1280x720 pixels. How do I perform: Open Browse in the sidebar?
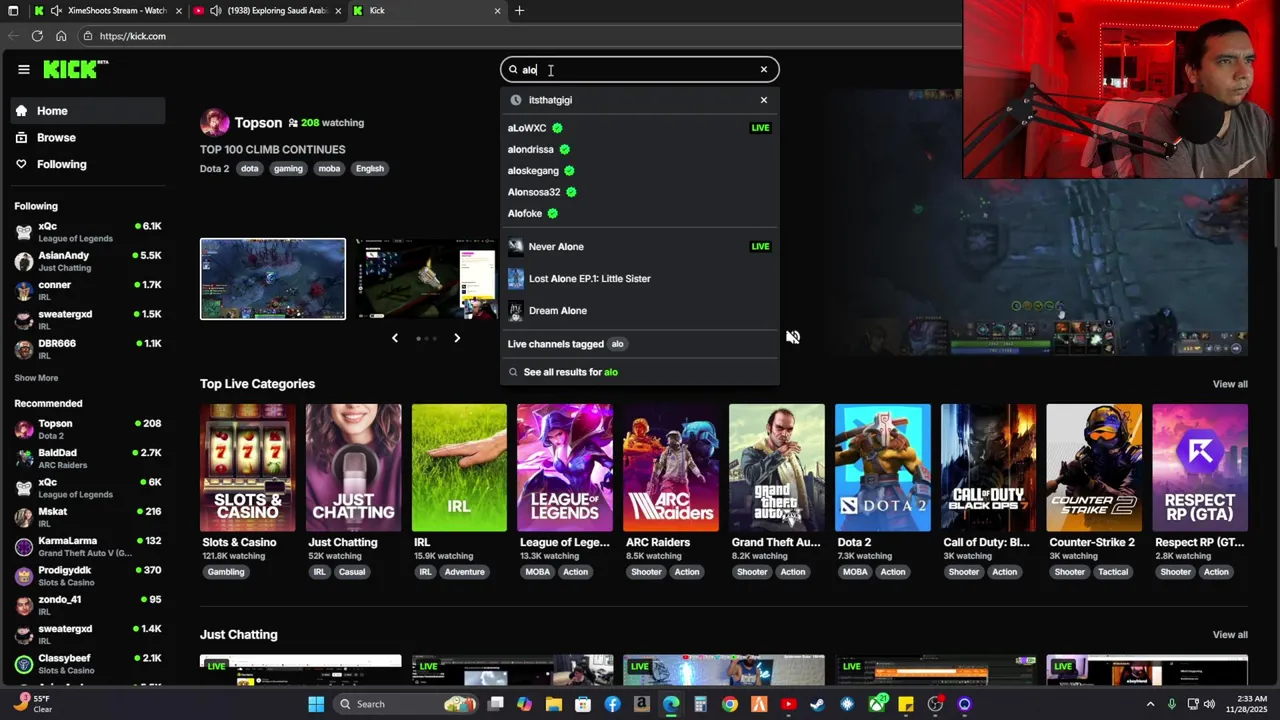[x=87, y=137]
